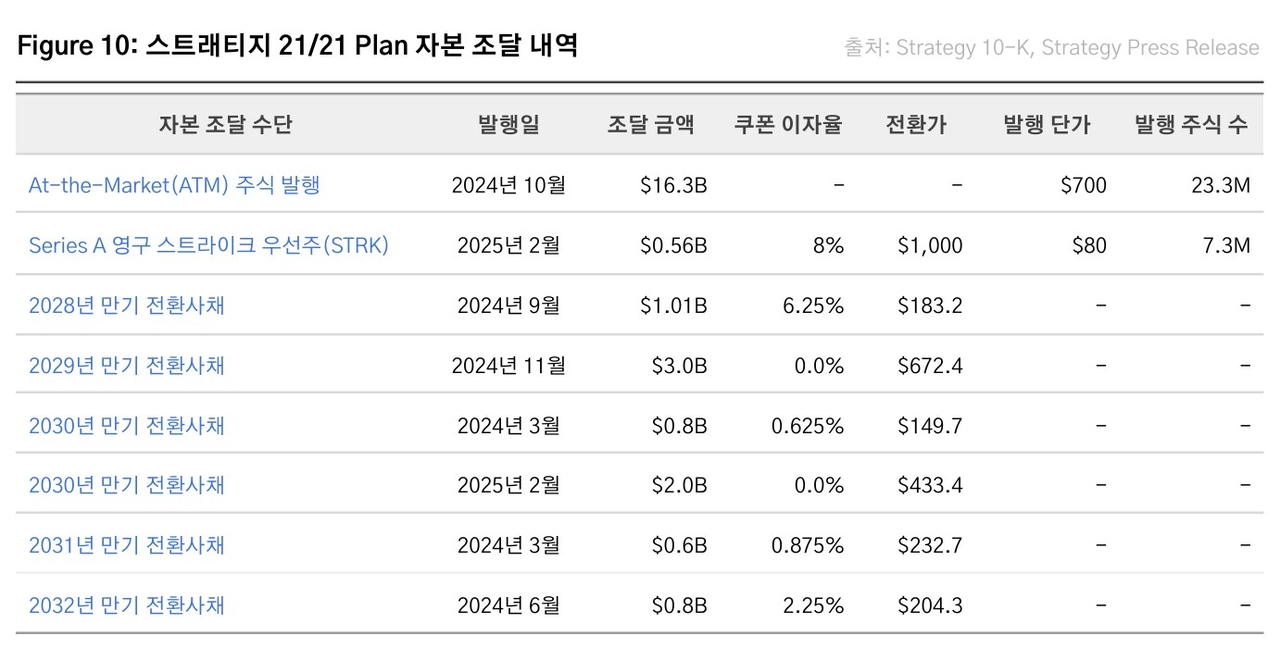Click the 출처 Strategy 10-K source text

coord(1051,47)
